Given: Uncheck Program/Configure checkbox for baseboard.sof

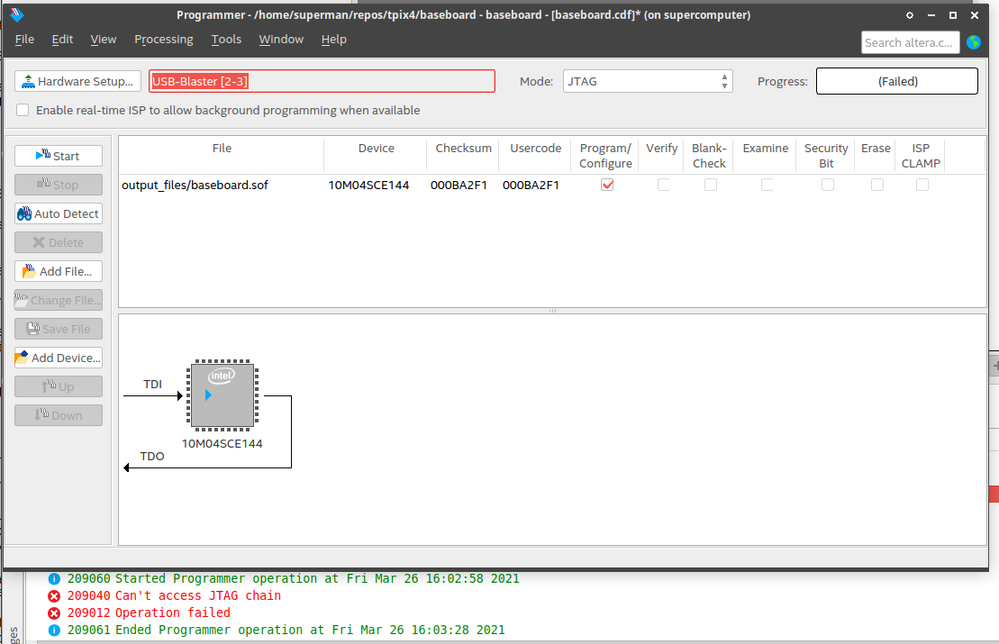Looking at the screenshot, I should [x=607, y=185].
